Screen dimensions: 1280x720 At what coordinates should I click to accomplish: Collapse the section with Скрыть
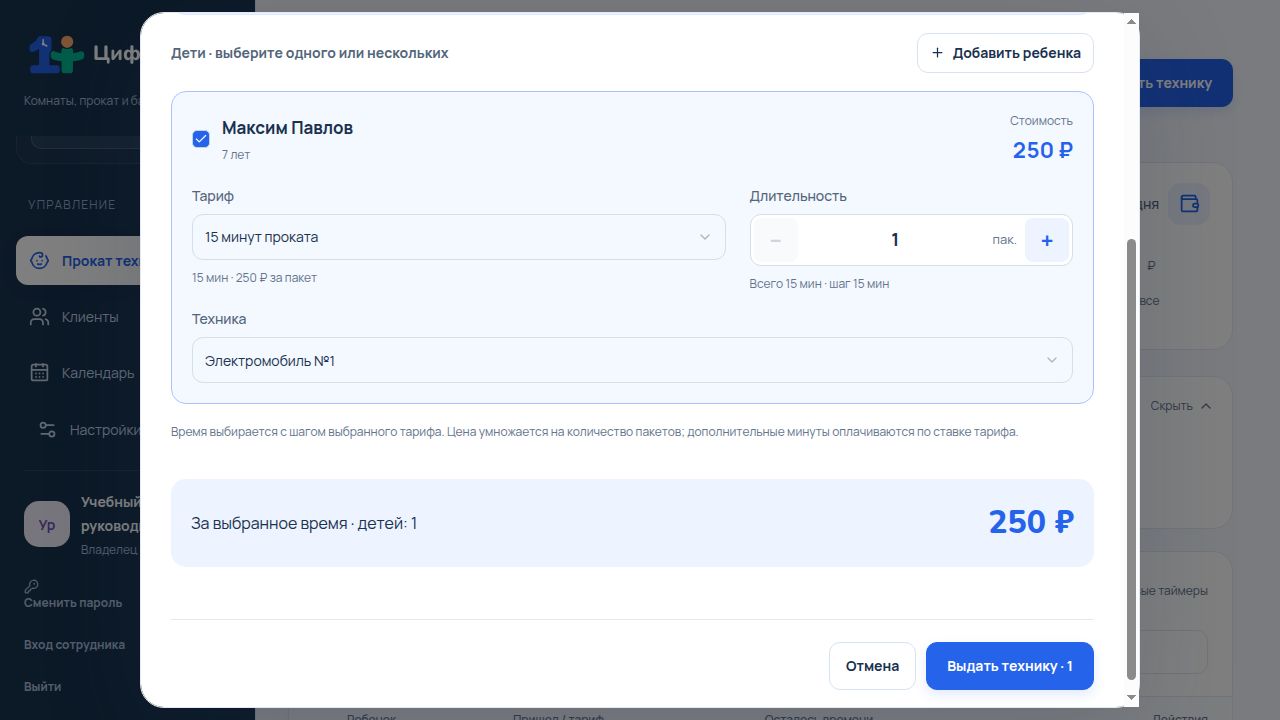coord(1181,406)
